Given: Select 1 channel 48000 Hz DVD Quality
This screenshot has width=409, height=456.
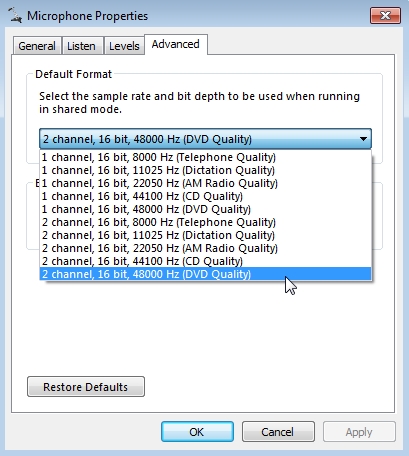Looking at the screenshot, I should [205, 209].
